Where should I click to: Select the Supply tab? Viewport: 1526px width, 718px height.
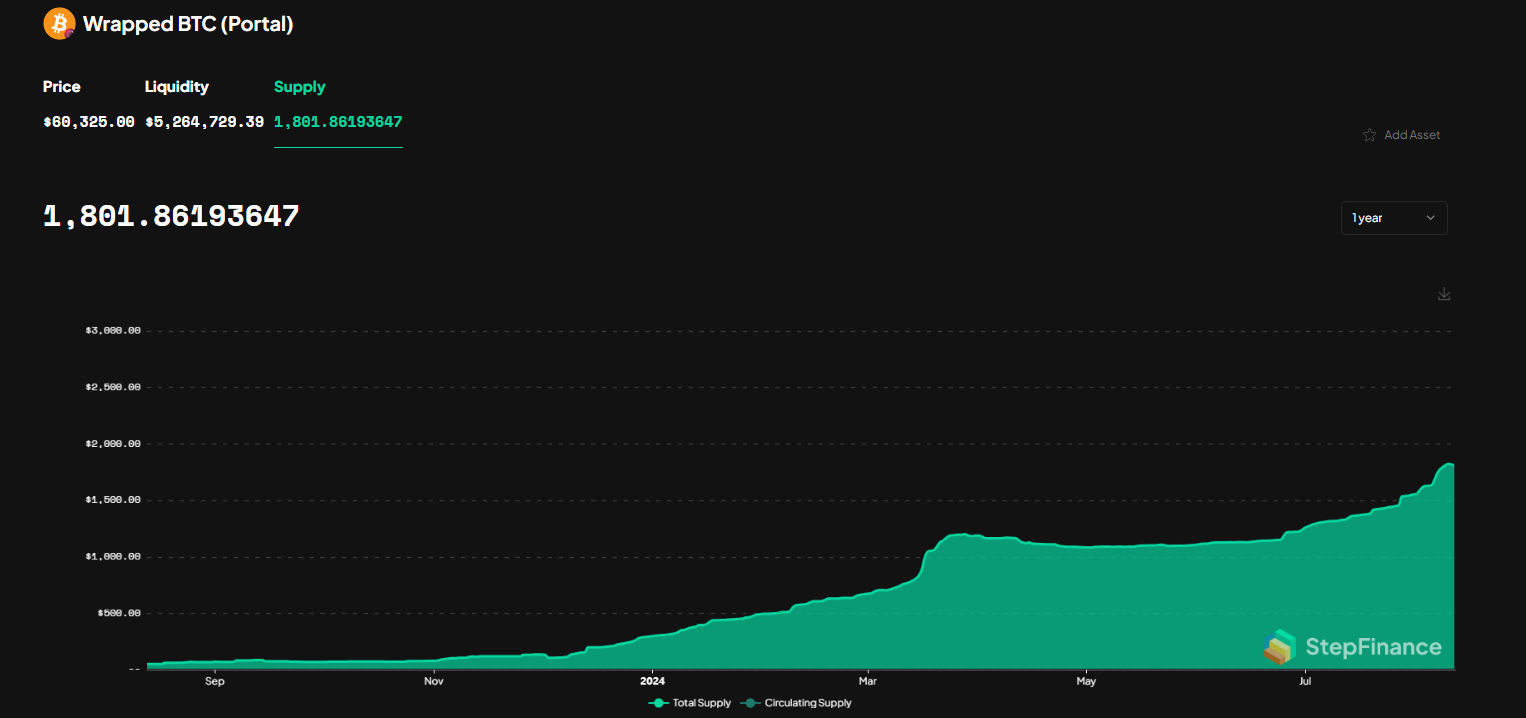point(299,87)
